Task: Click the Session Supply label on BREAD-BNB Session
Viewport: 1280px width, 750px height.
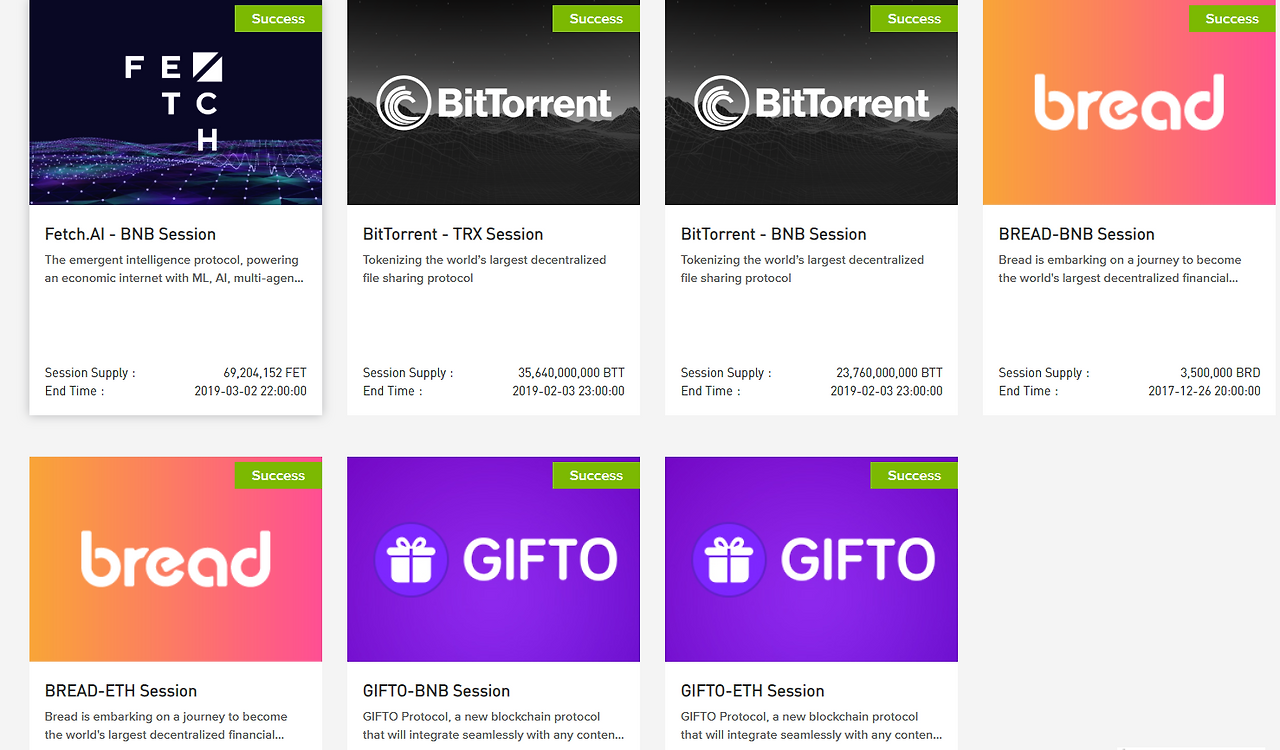Action: [x=1044, y=373]
